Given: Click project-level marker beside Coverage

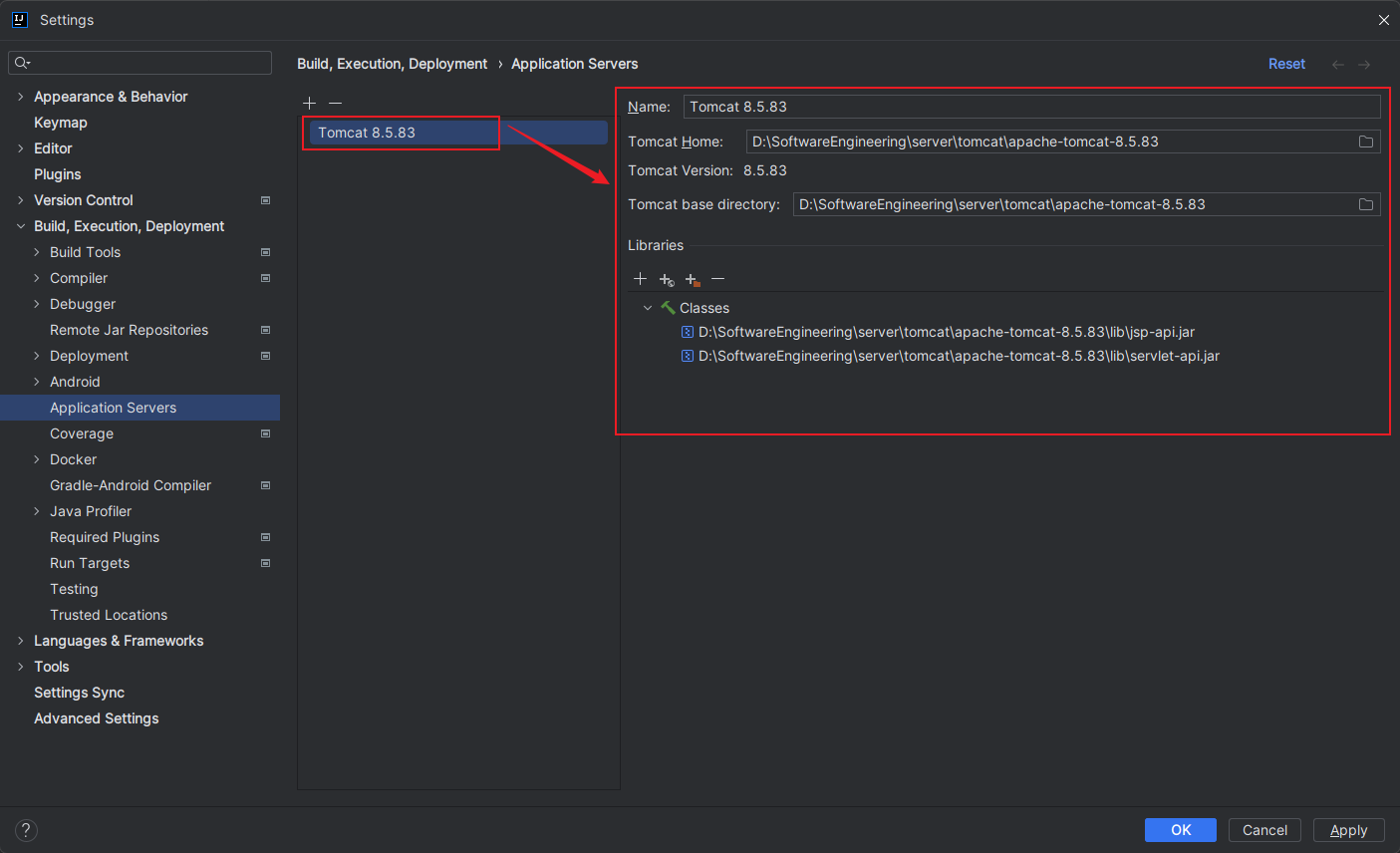Looking at the screenshot, I should [x=266, y=433].
